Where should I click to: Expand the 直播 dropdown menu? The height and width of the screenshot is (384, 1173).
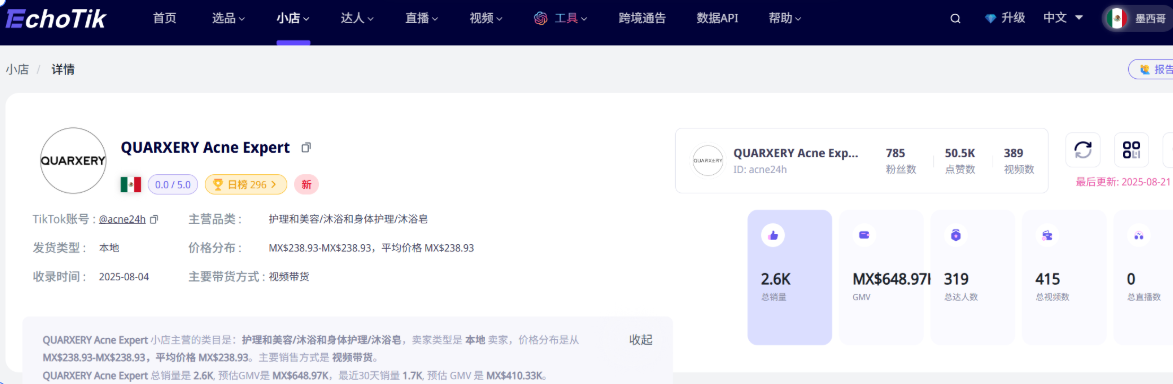click(422, 19)
